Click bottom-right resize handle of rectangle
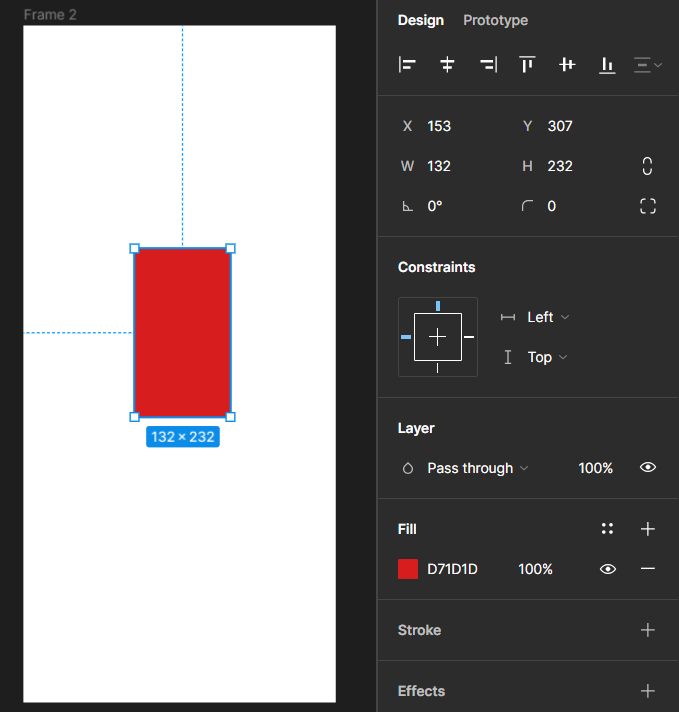 230,417
